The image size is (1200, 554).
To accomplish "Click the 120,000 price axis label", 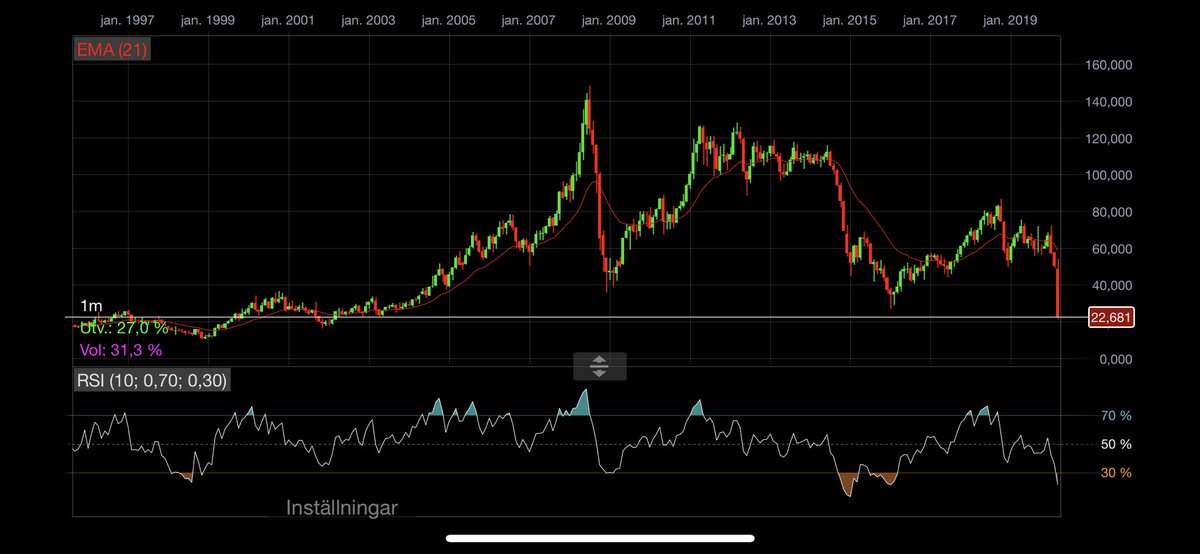I will click(1107, 138).
